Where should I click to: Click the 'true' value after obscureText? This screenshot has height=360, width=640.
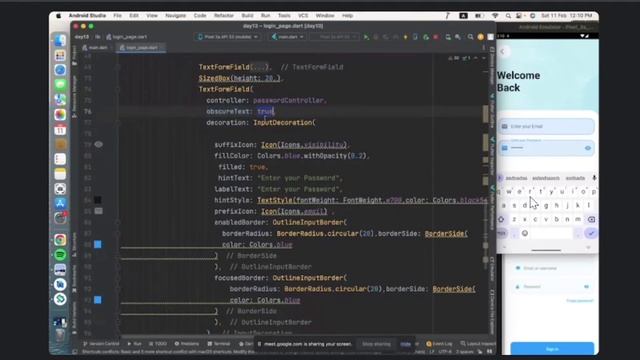point(265,111)
